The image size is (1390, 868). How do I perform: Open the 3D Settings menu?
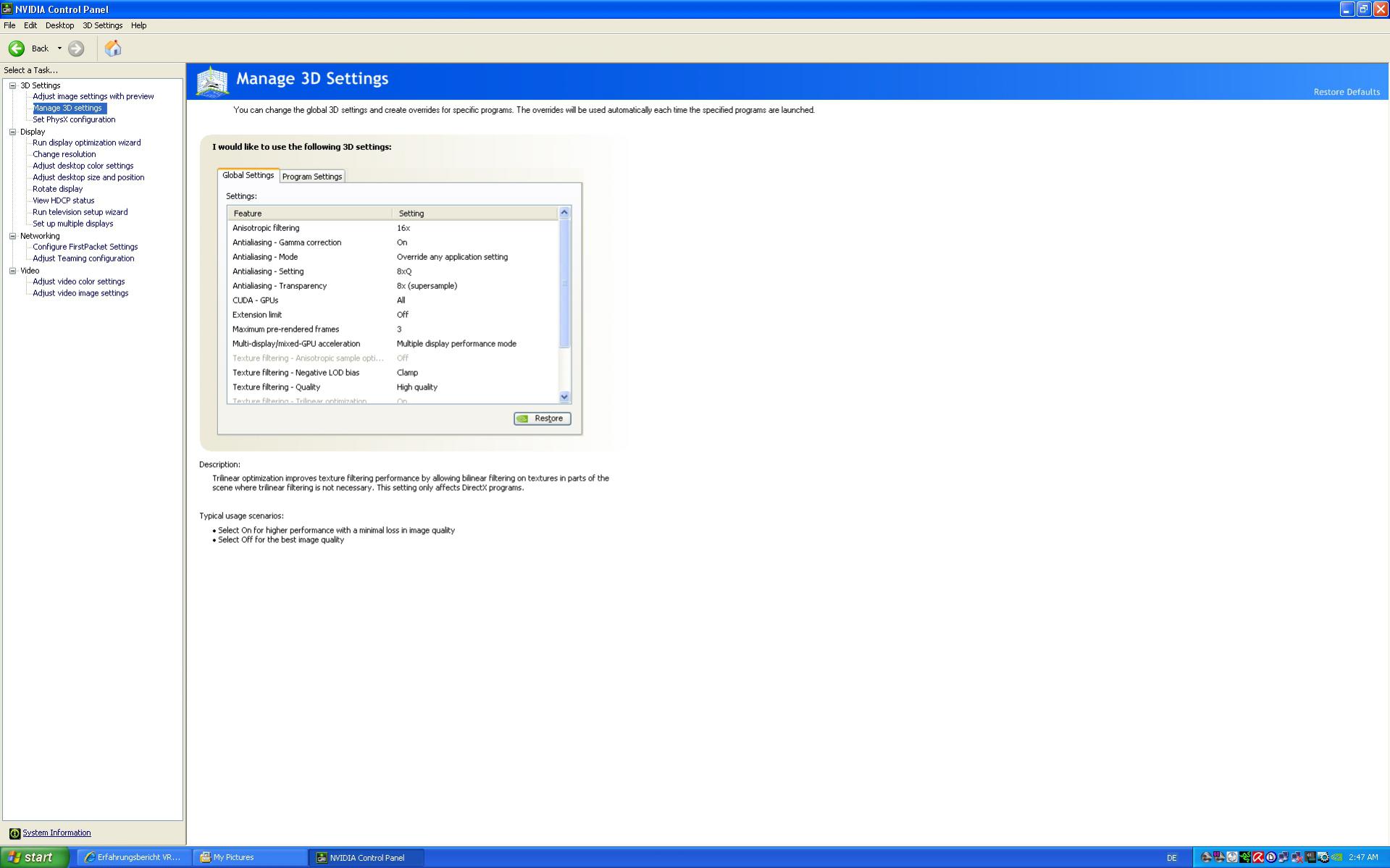(102, 25)
